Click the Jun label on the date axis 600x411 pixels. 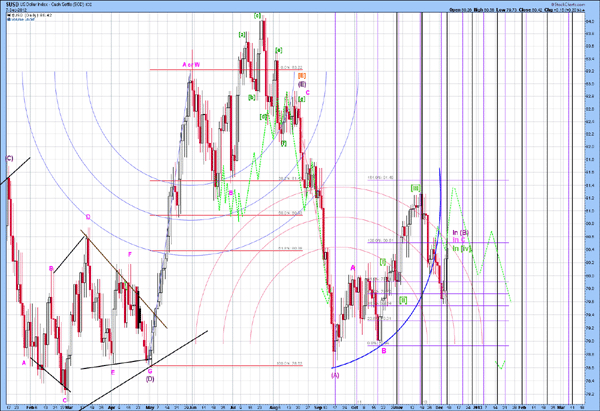point(191,407)
